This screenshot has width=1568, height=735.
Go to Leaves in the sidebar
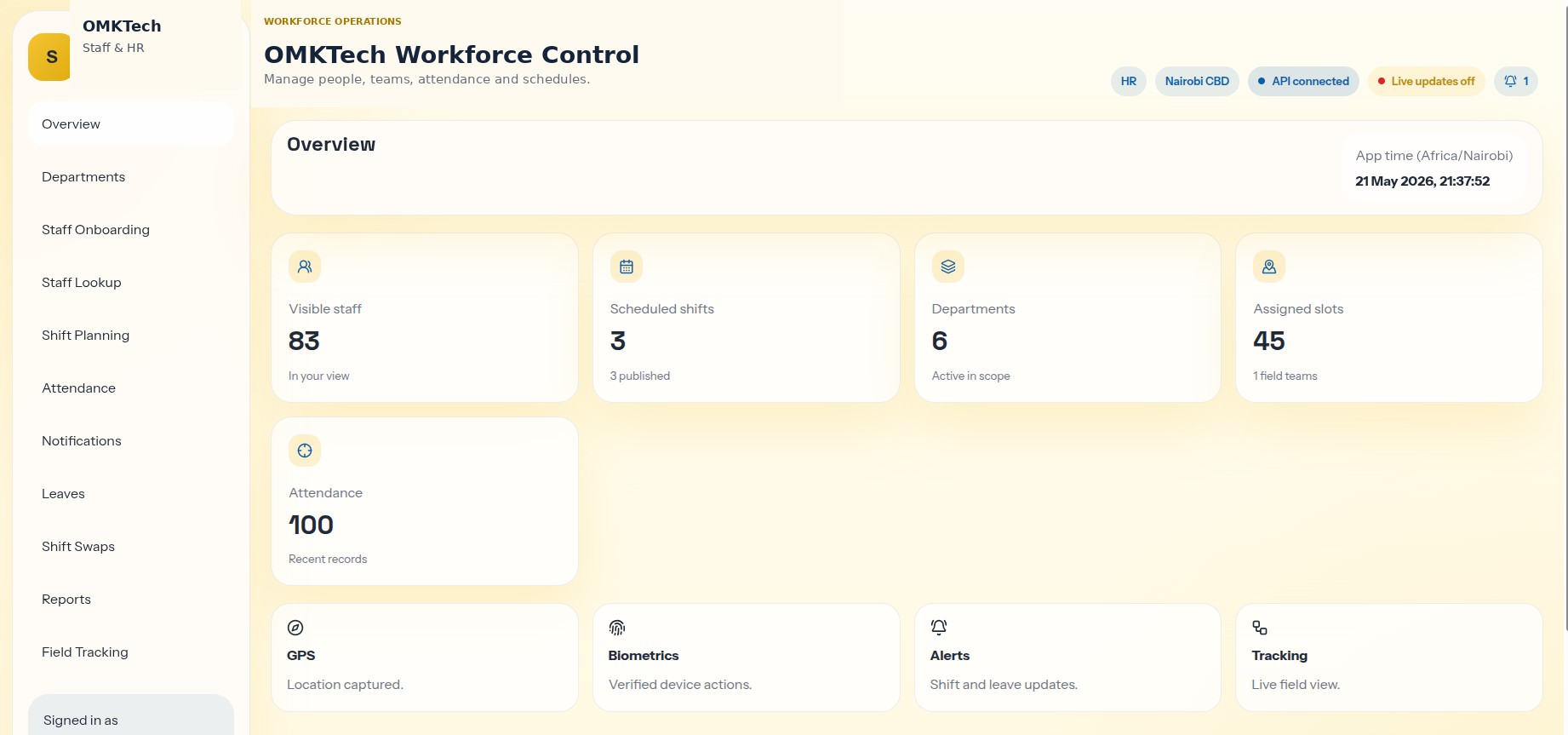point(131,494)
